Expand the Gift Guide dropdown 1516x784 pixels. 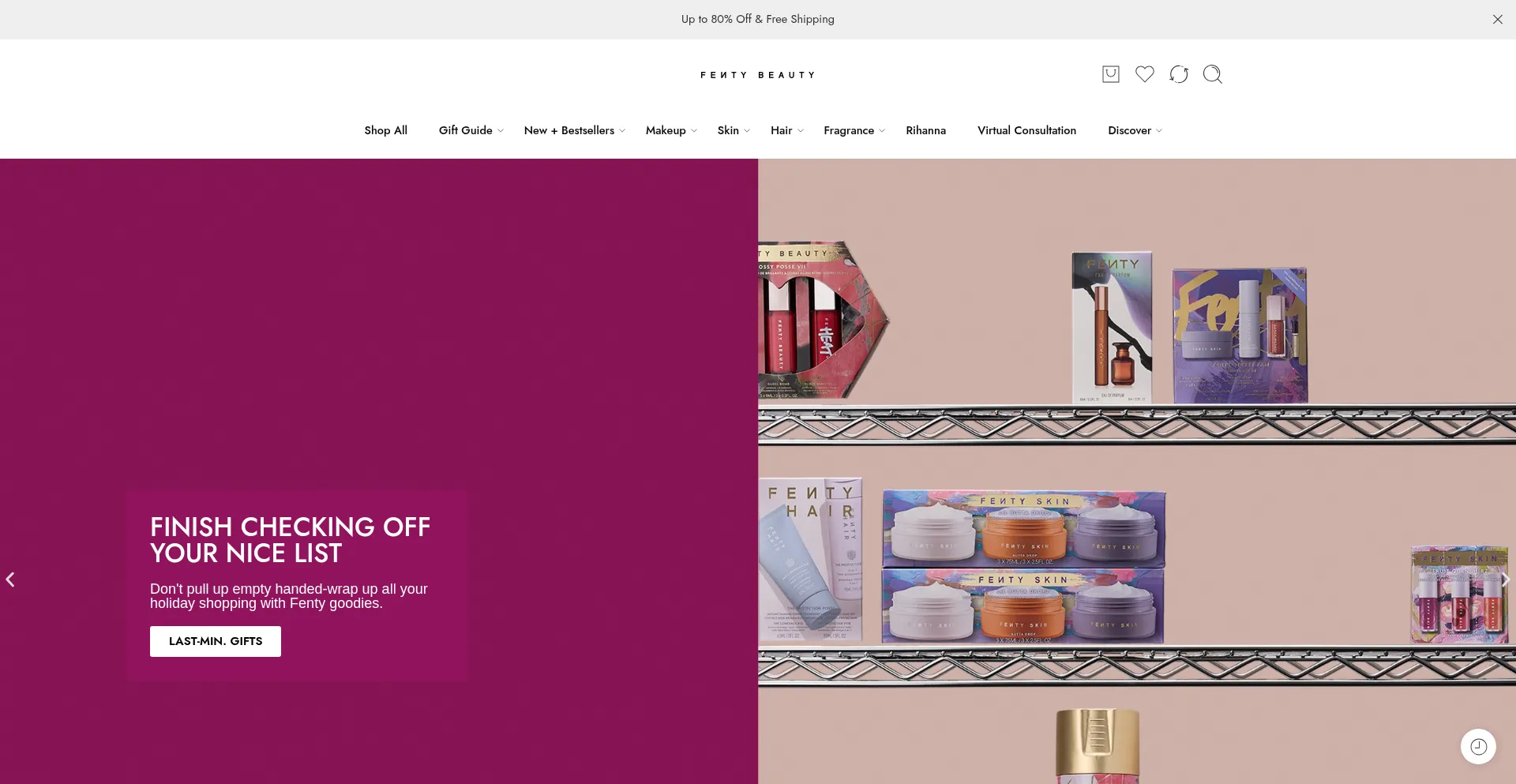tap(471, 130)
